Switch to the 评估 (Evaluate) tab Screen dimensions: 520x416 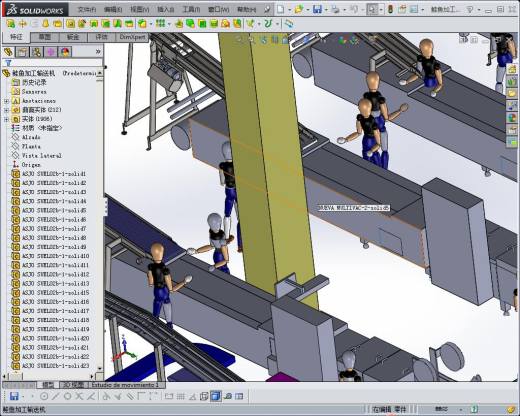coord(102,37)
